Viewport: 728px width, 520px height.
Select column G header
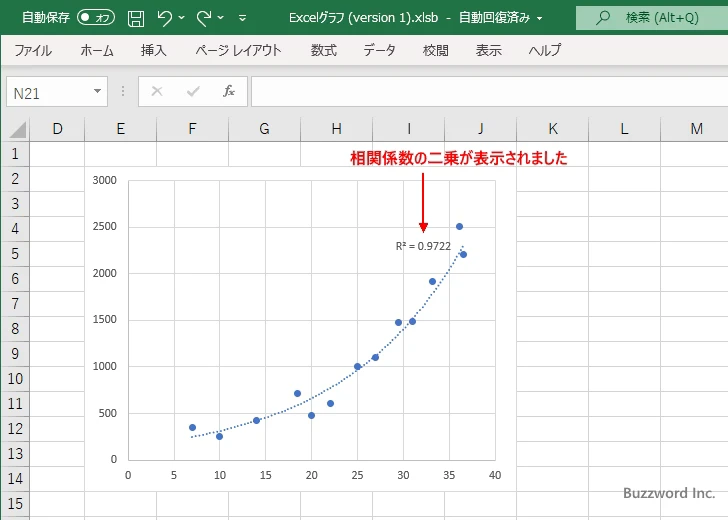click(x=265, y=129)
